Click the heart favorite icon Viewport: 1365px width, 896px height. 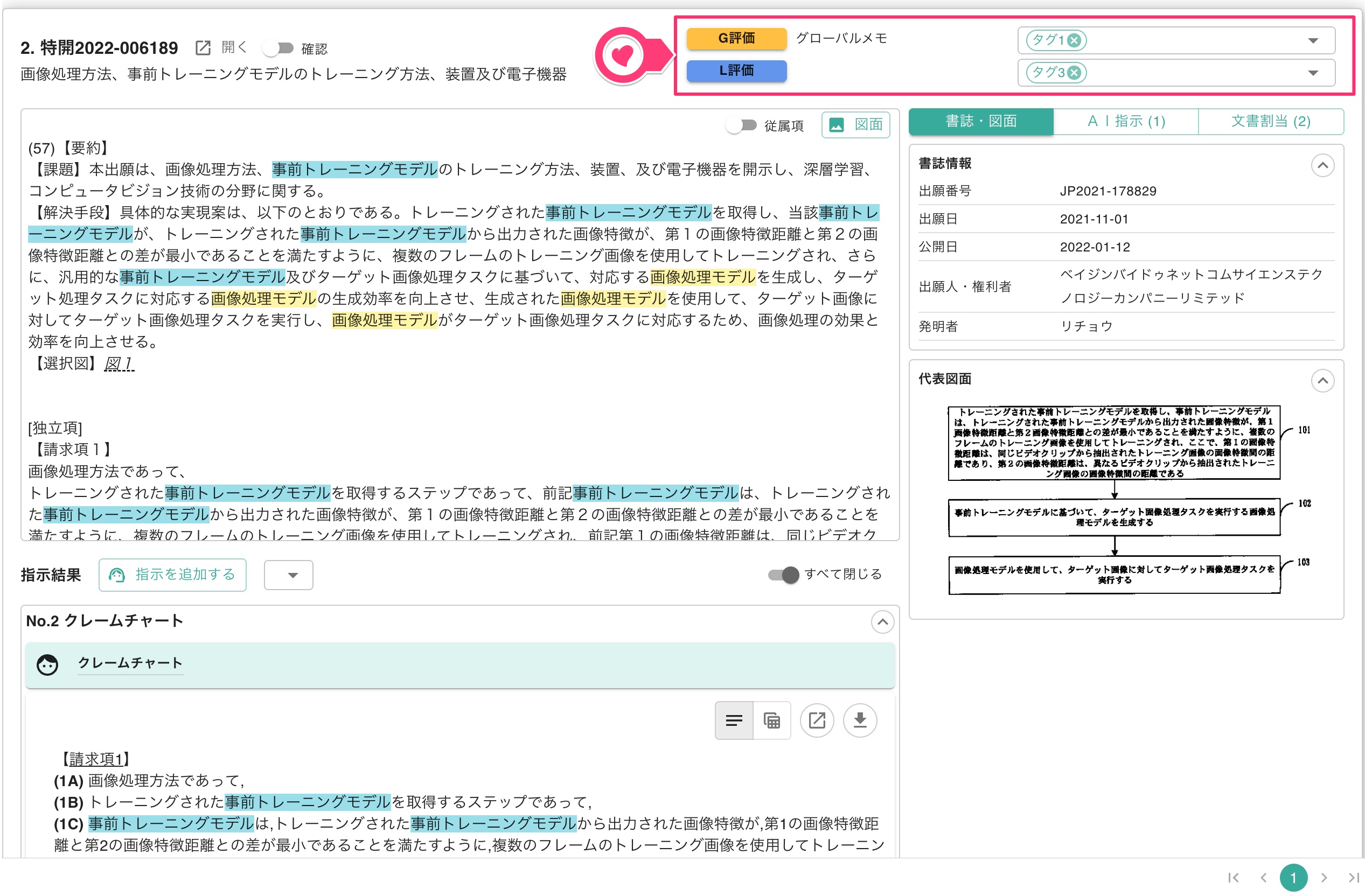coord(624,55)
